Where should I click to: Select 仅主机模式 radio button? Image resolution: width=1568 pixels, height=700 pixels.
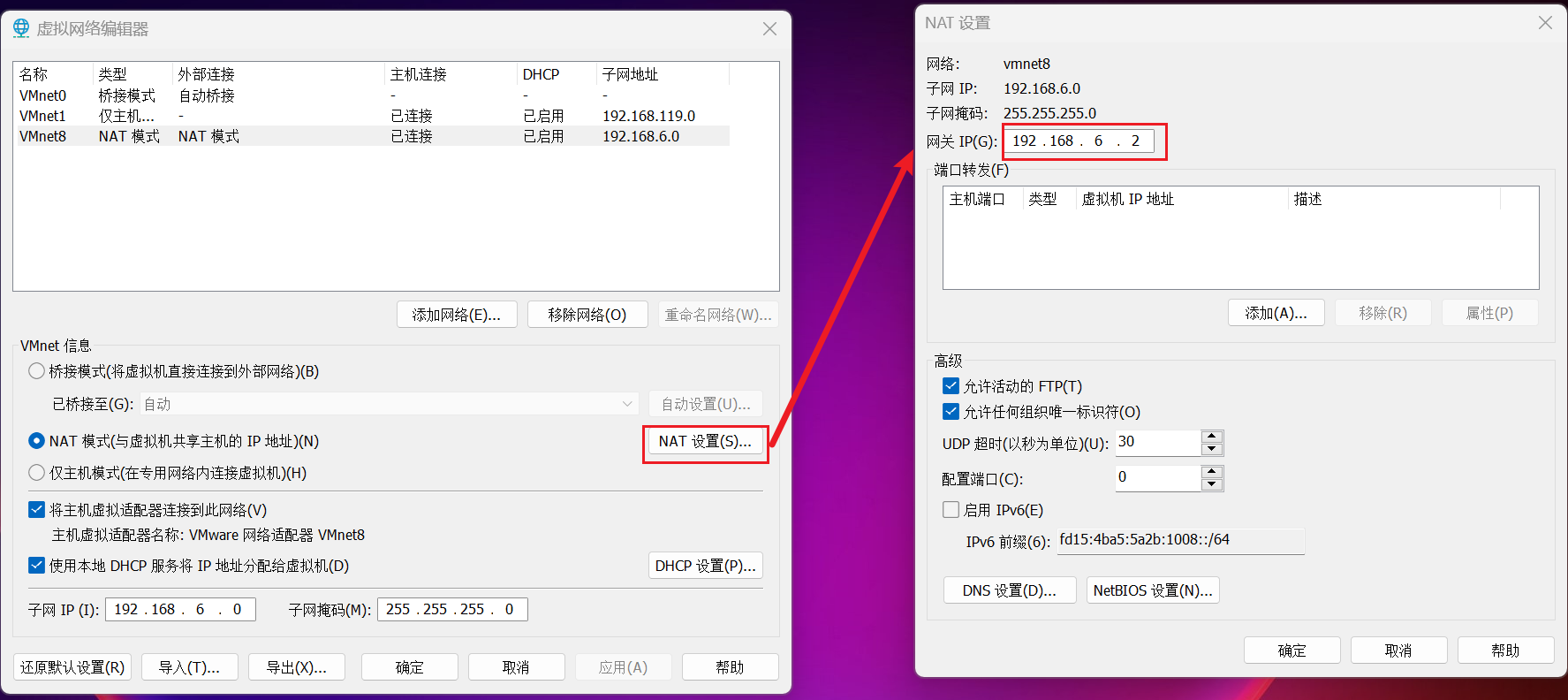(36, 473)
